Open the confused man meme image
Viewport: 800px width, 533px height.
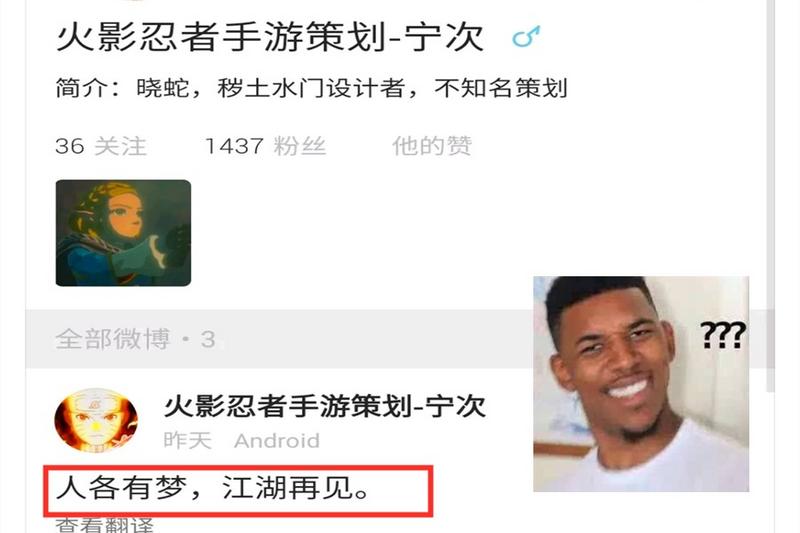pyautogui.click(x=641, y=384)
